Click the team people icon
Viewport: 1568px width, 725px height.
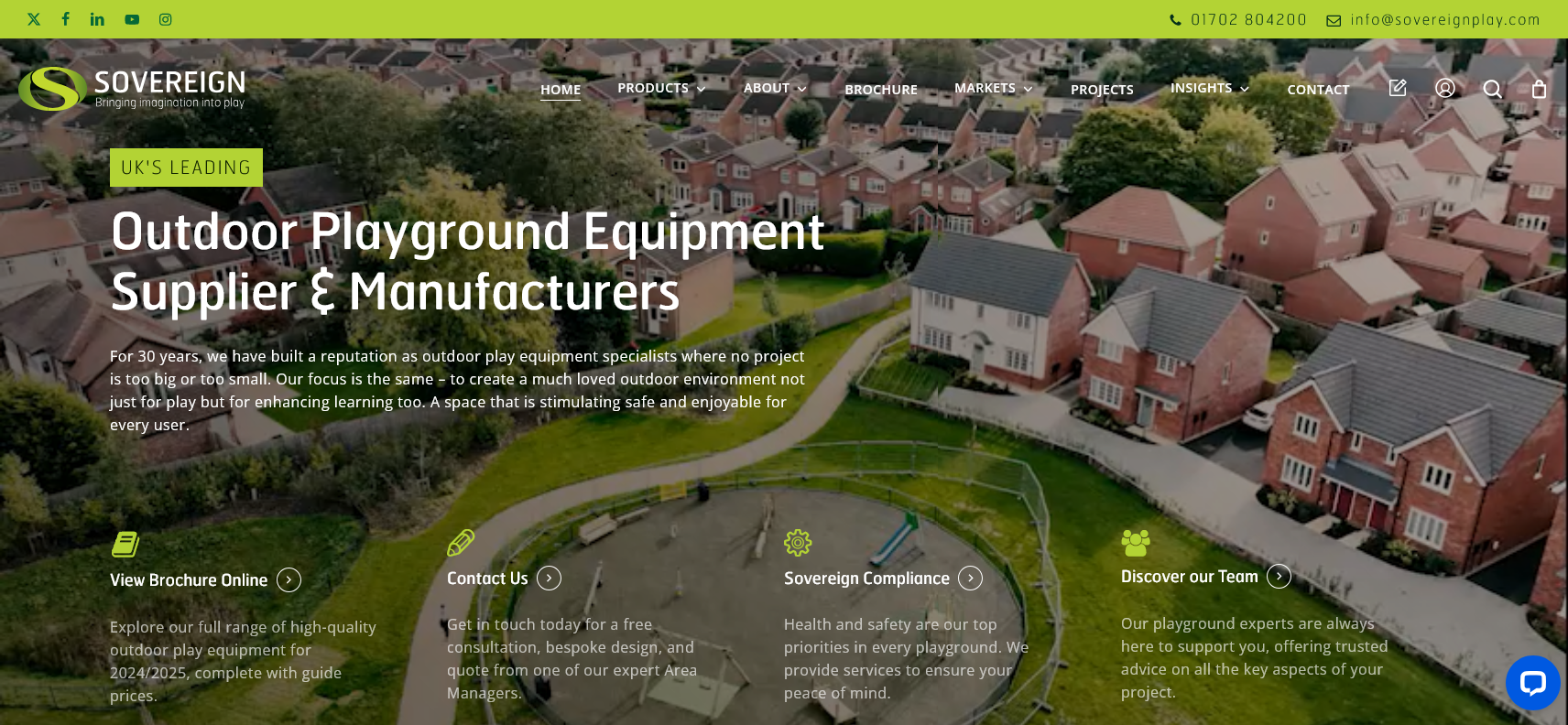point(1136,543)
